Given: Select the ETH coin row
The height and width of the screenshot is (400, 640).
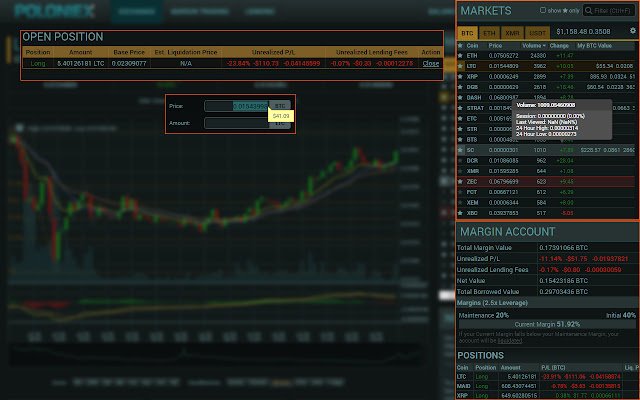Looking at the screenshot, I should [x=548, y=56].
